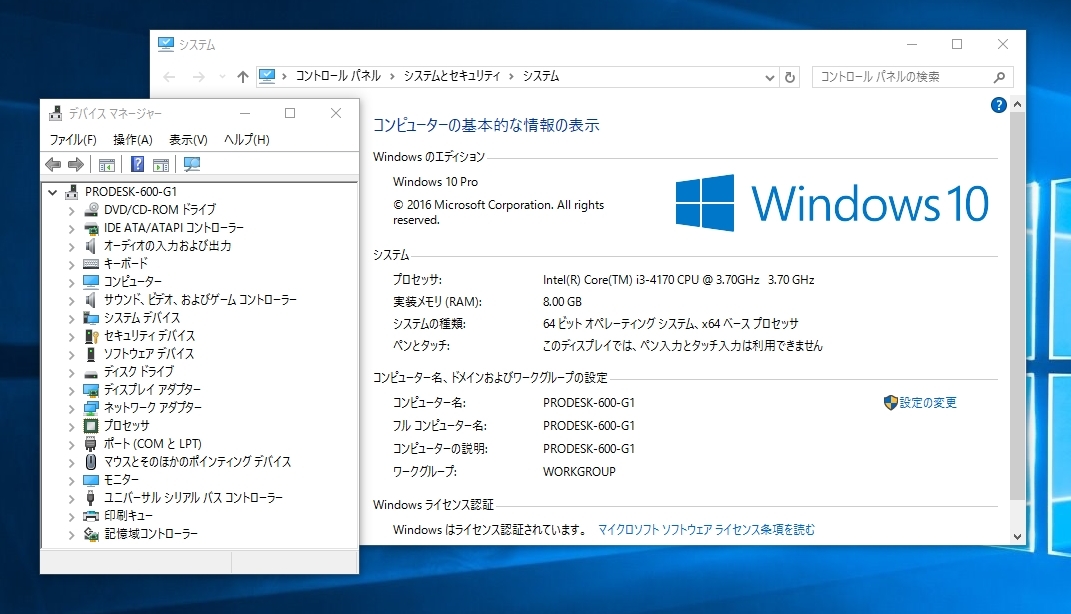Viewport: 1071px width, 614px height.
Task: Expand the ソフトウェア デバイス node
Action: (x=72, y=354)
